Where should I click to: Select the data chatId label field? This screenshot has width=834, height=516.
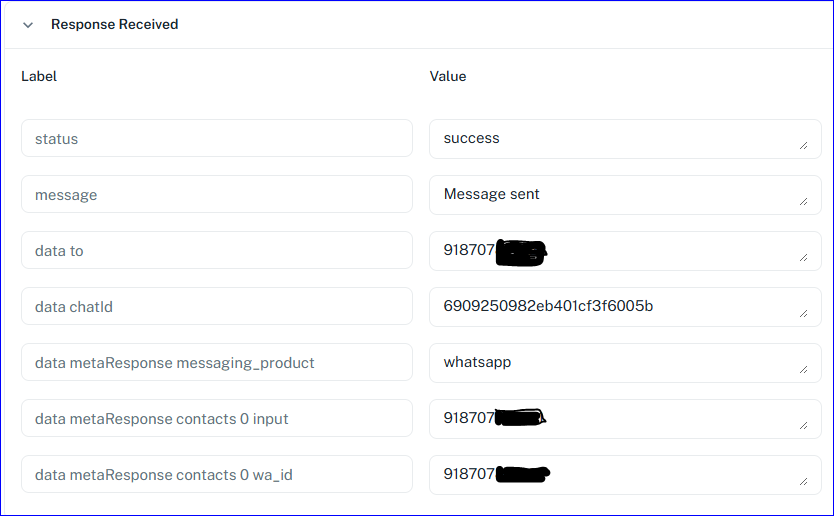tap(216, 307)
